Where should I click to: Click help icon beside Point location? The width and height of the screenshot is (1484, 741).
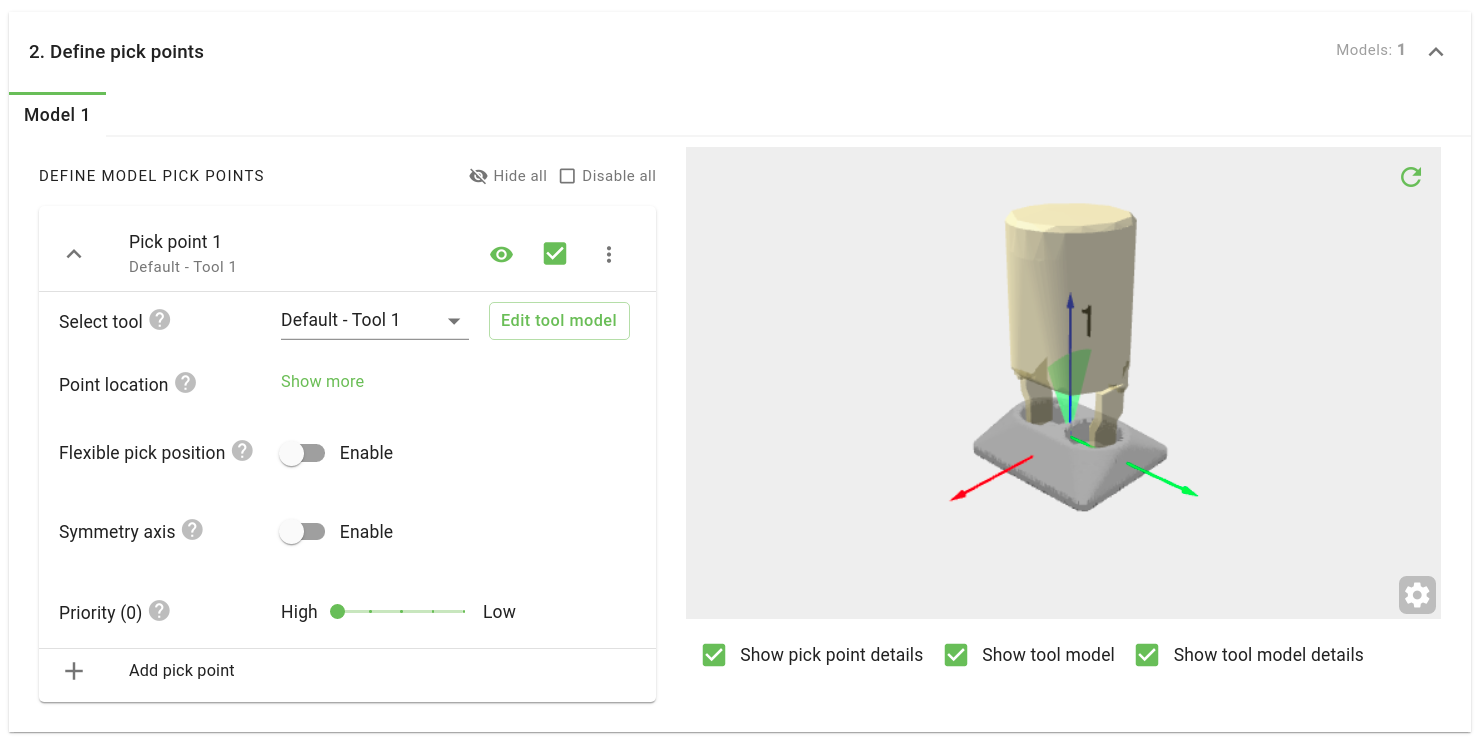[185, 383]
